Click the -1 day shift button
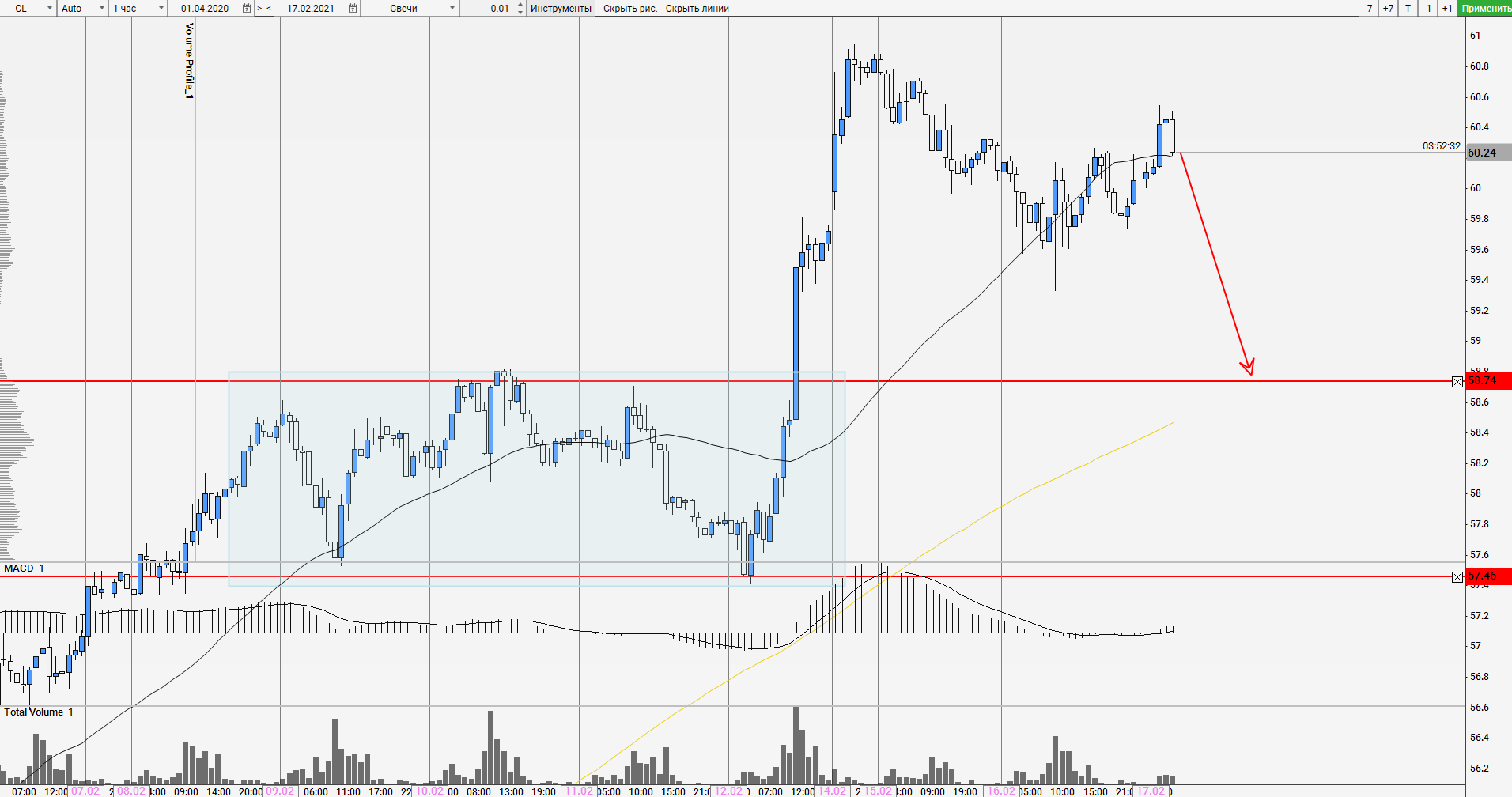This screenshot has height=797, width=1512. 1427,8
